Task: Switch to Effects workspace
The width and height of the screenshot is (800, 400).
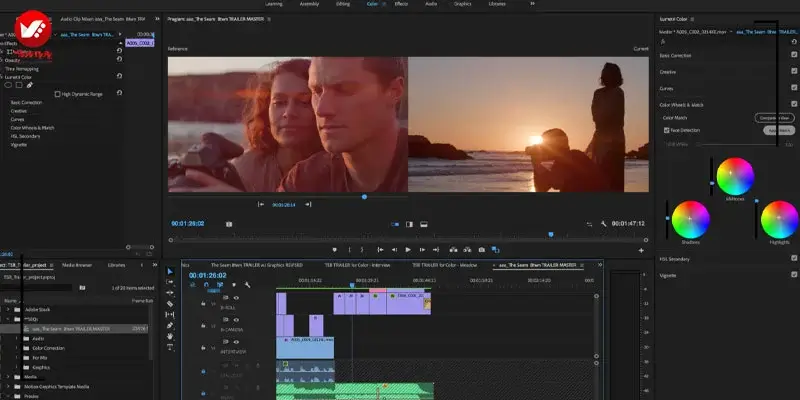Action: tap(401, 4)
